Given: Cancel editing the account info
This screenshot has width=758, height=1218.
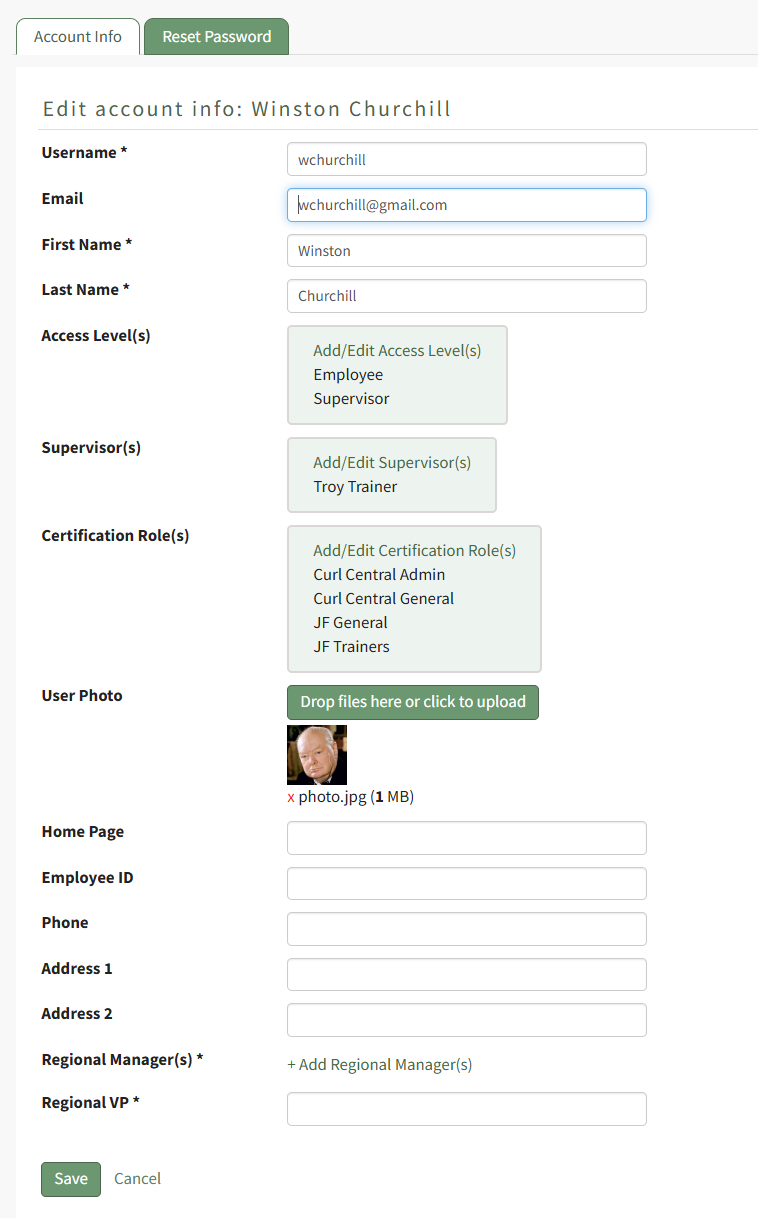Looking at the screenshot, I should click(x=137, y=1179).
